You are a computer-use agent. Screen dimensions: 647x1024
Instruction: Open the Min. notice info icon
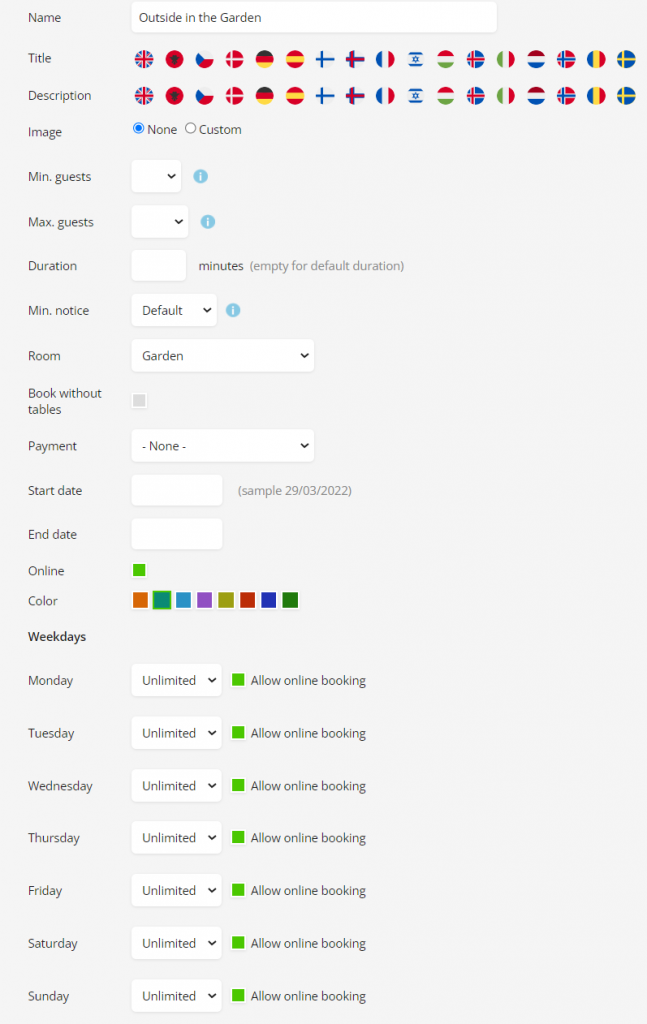point(233,310)
